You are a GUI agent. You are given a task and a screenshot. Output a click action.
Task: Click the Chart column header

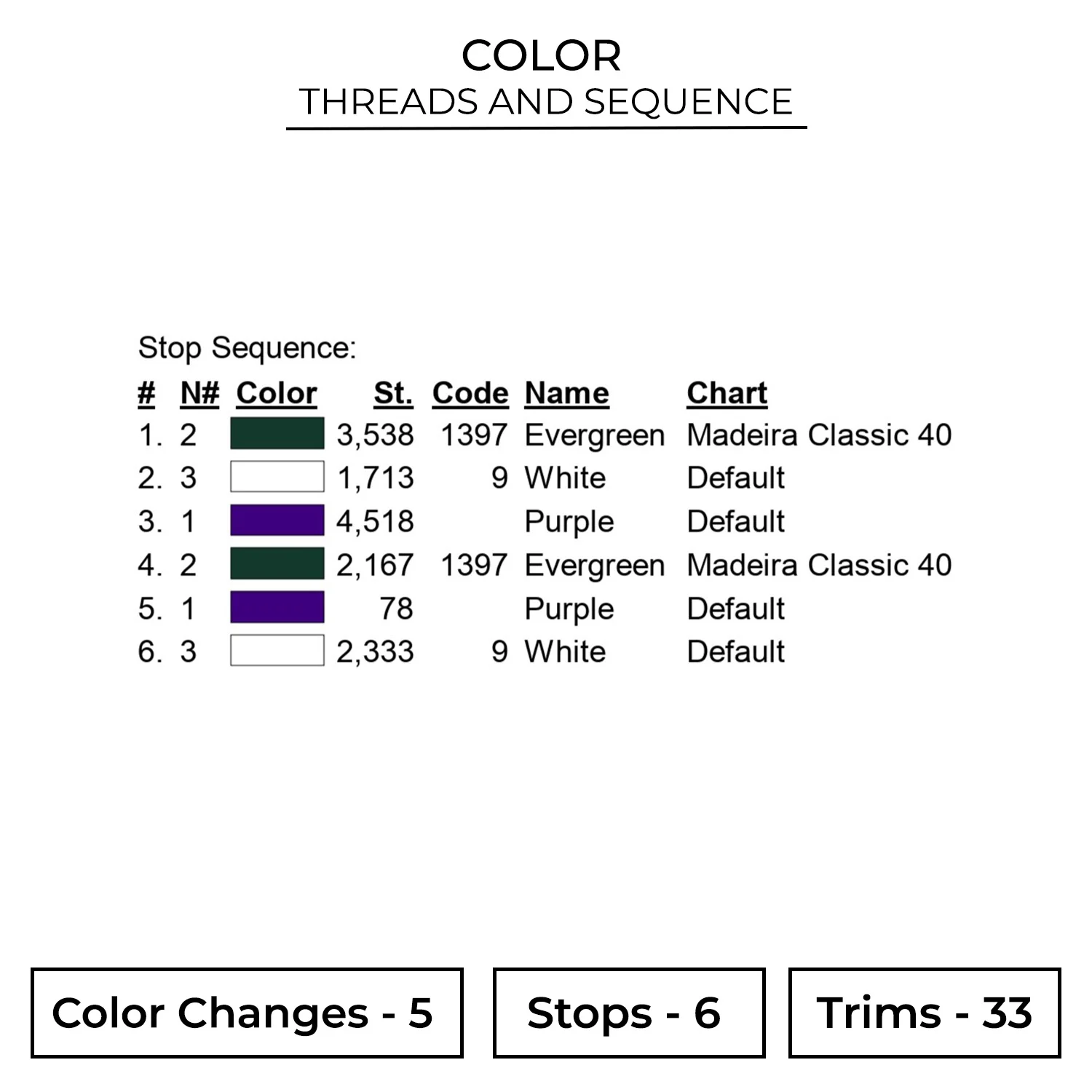click(727, 393)
